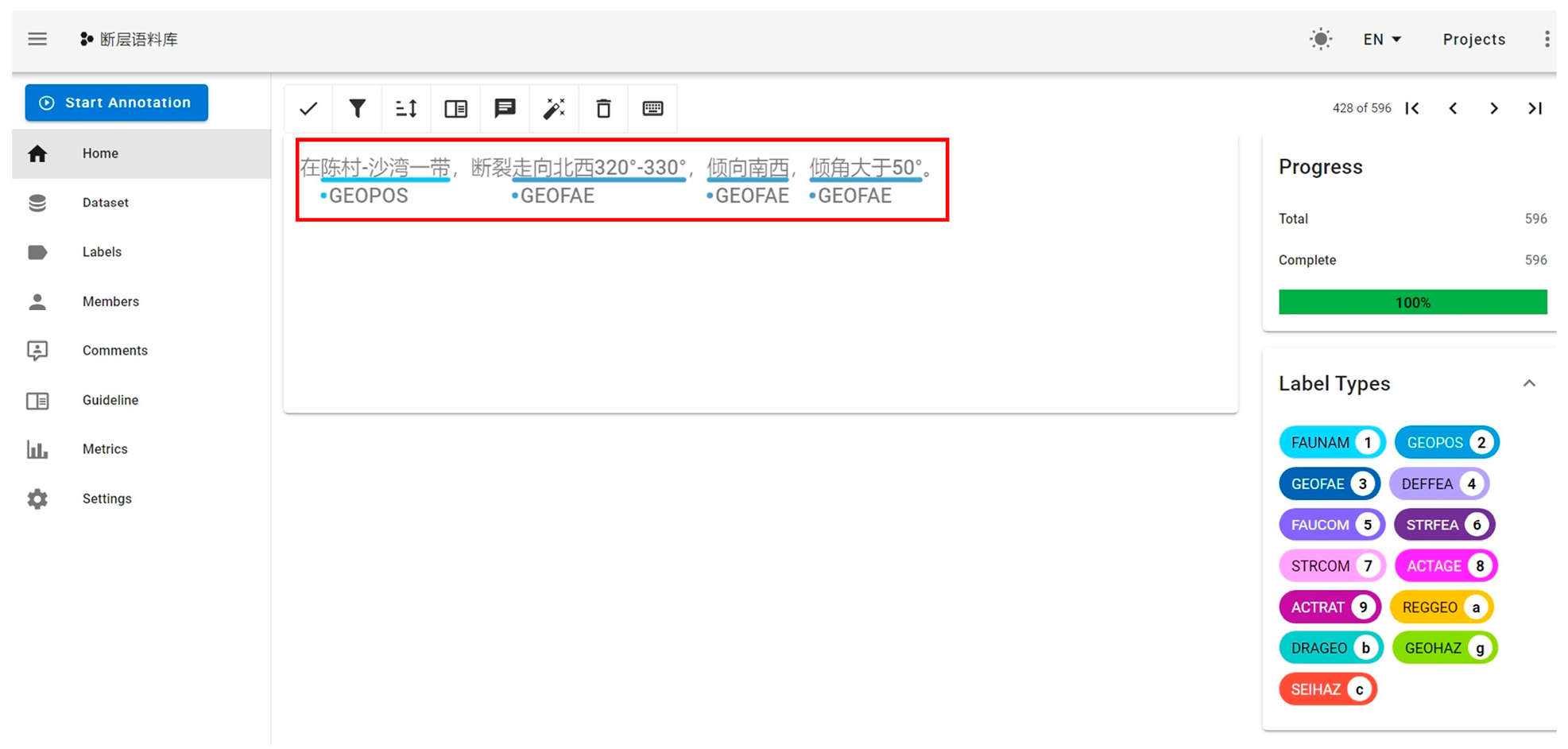Click the Complete count row

(1412, 260)
